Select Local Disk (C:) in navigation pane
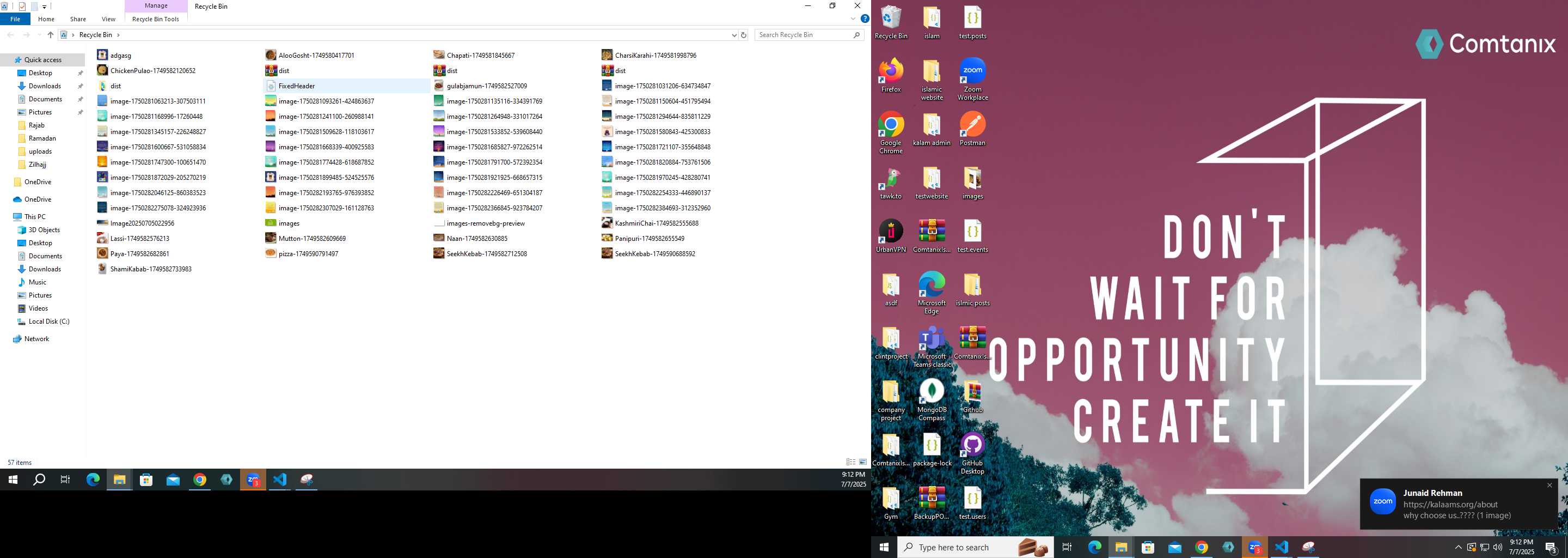Viewport: 1568px width, 558px height. click(48, 322)
